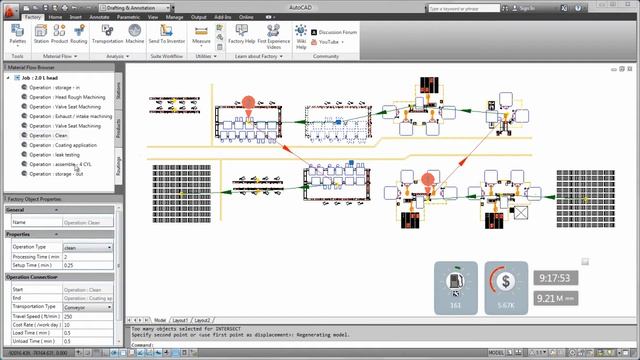Click the MODEL status bar button
640x360 pixels.
pos(496,352)
